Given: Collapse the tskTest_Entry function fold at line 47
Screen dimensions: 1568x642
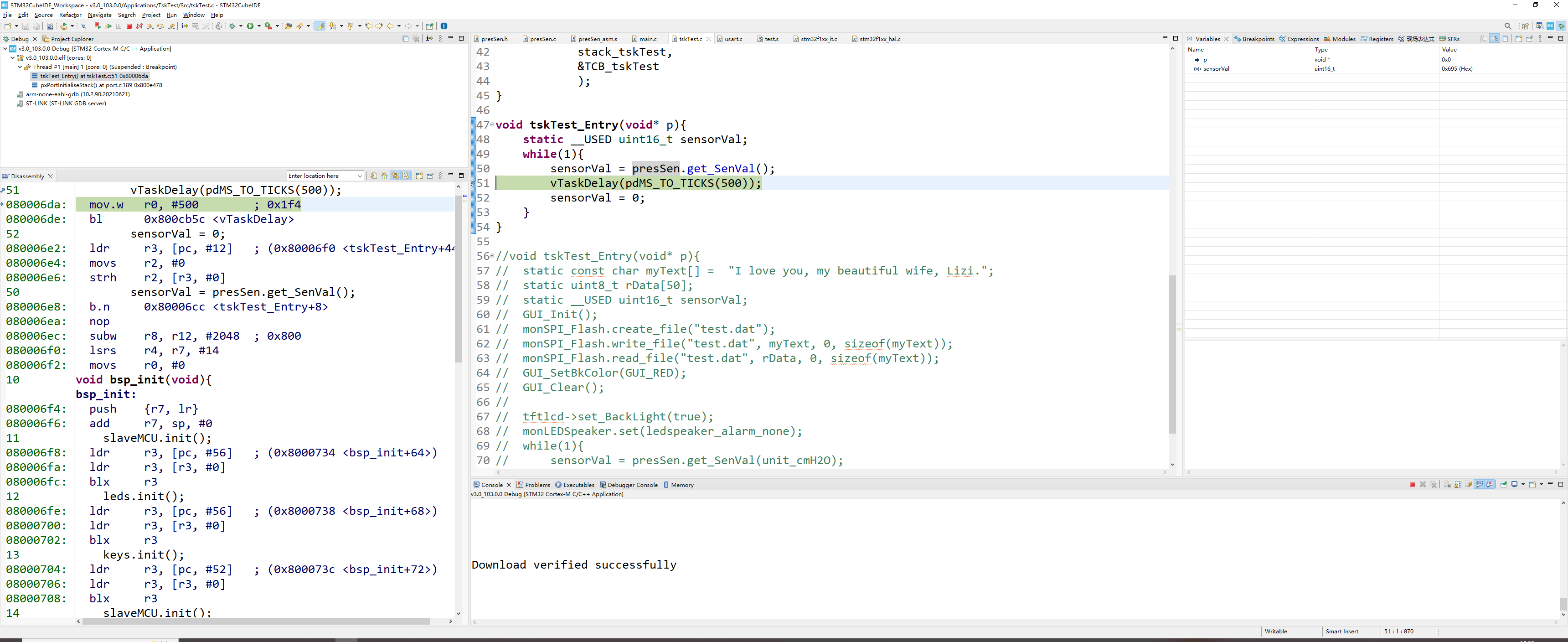Looking at the screenshot, I should [x=492, y=124].
